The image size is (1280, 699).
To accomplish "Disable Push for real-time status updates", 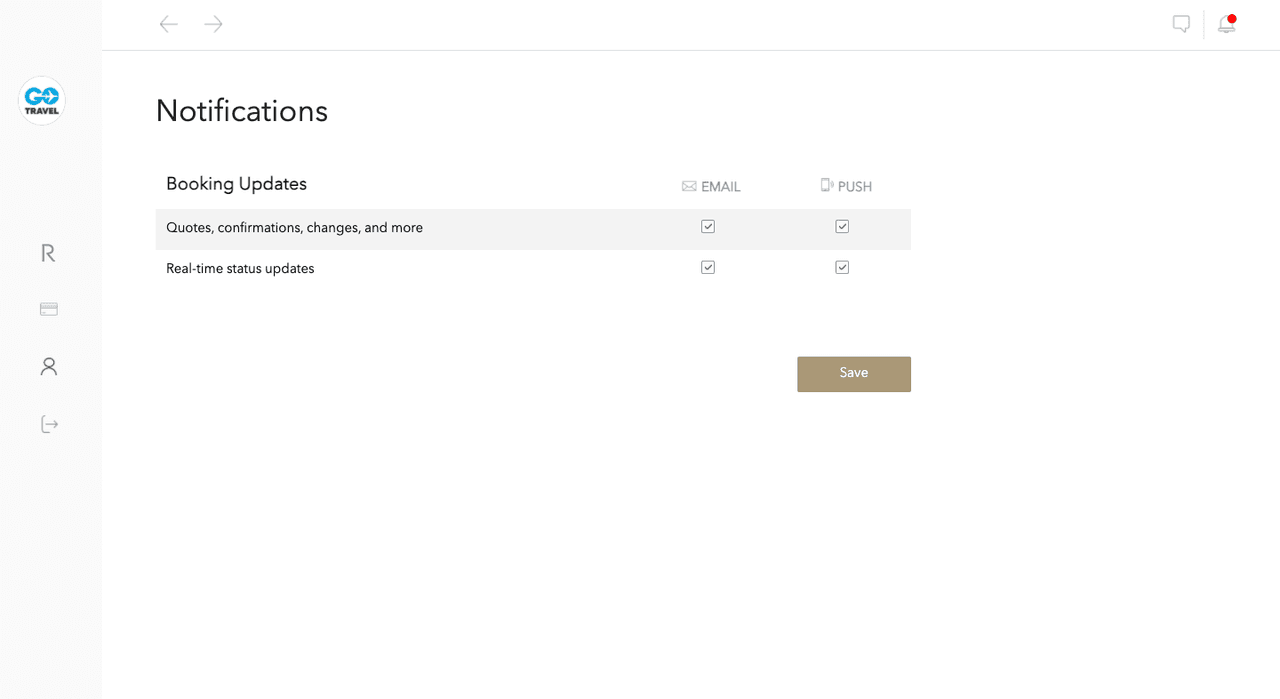I will 842,267.
